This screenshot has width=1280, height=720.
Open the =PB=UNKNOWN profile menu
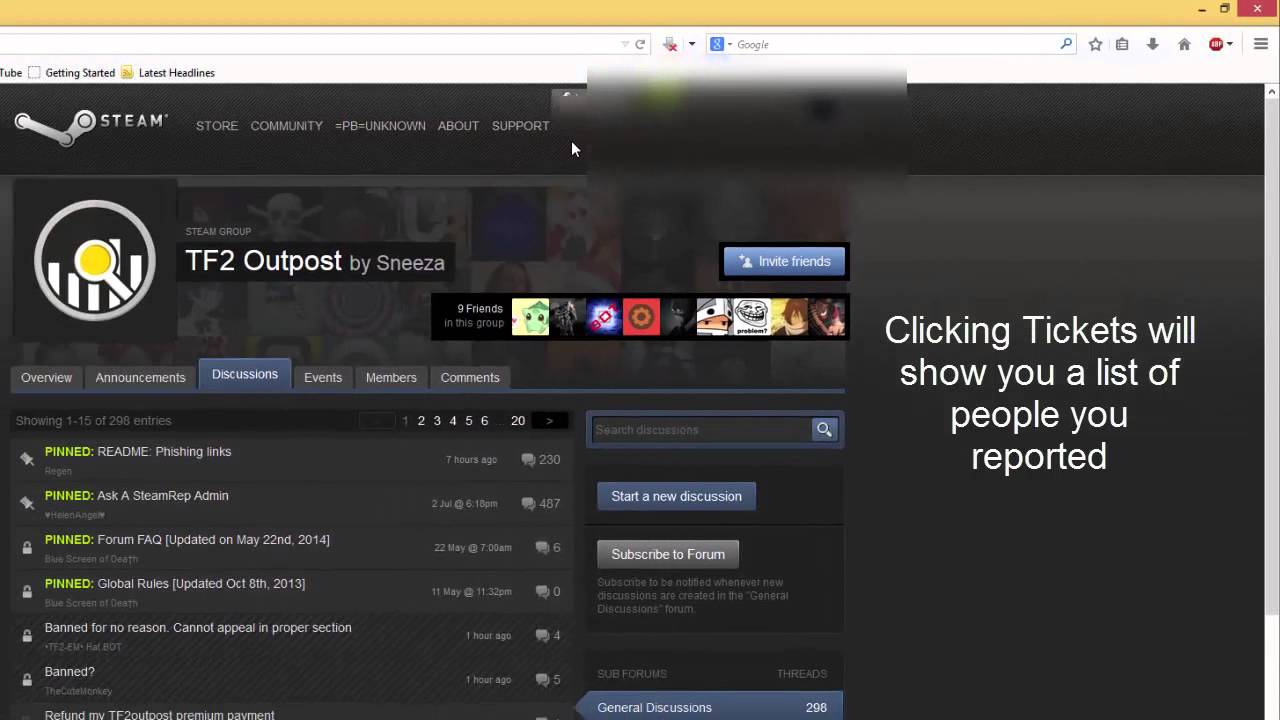(380, 126)
